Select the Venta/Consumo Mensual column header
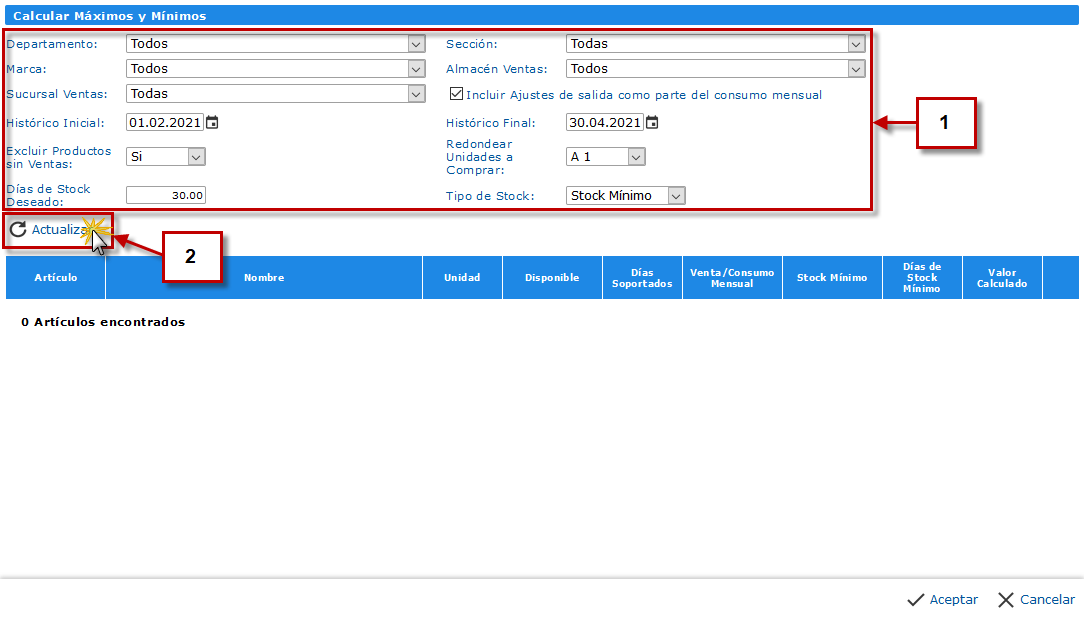This screenshot has height=620, width=1084. click(x=732, y=278)
